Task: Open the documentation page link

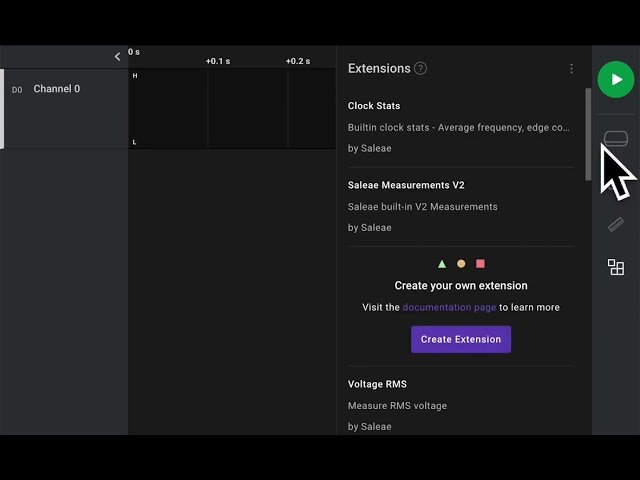Action: (449, 307)
